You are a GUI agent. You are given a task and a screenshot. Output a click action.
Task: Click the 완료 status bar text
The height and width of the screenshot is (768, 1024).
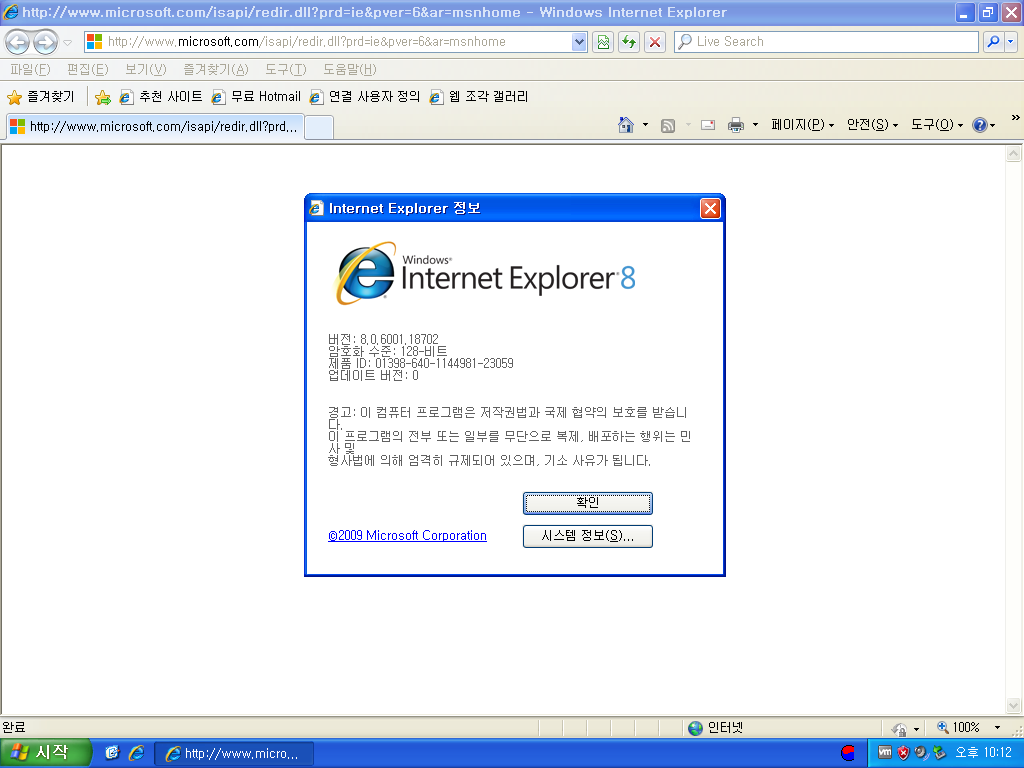pos(14,728)
